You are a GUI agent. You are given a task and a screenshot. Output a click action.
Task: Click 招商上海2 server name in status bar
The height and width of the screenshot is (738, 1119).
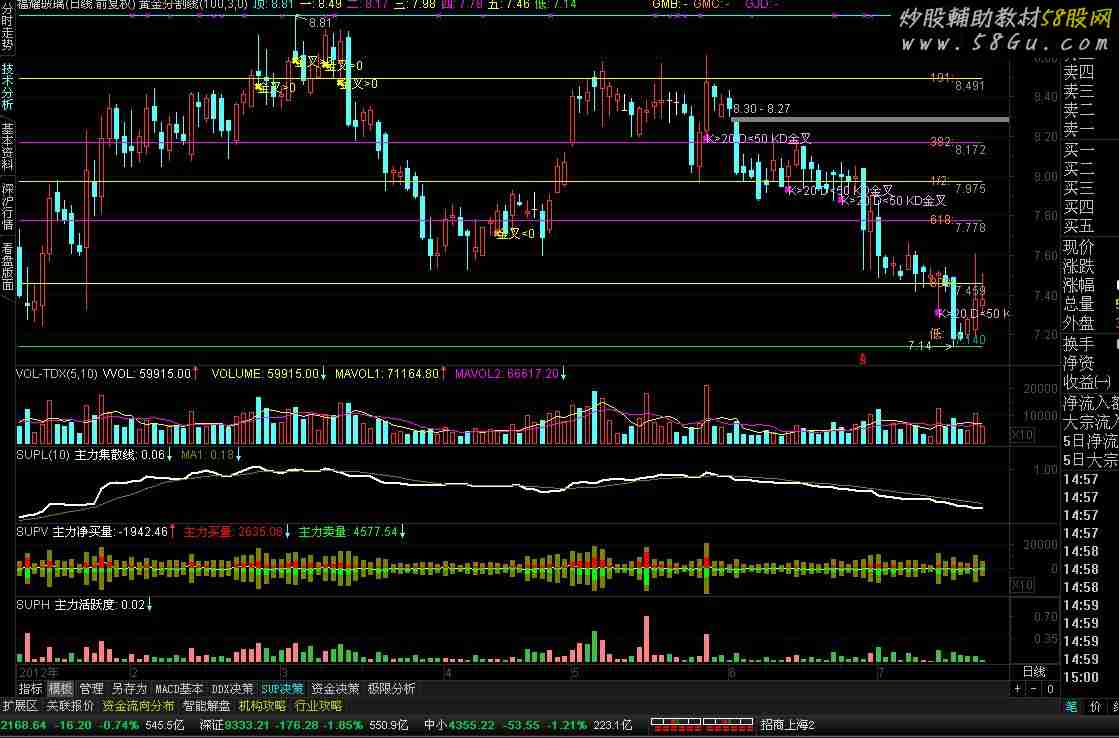tap(787, 725)
